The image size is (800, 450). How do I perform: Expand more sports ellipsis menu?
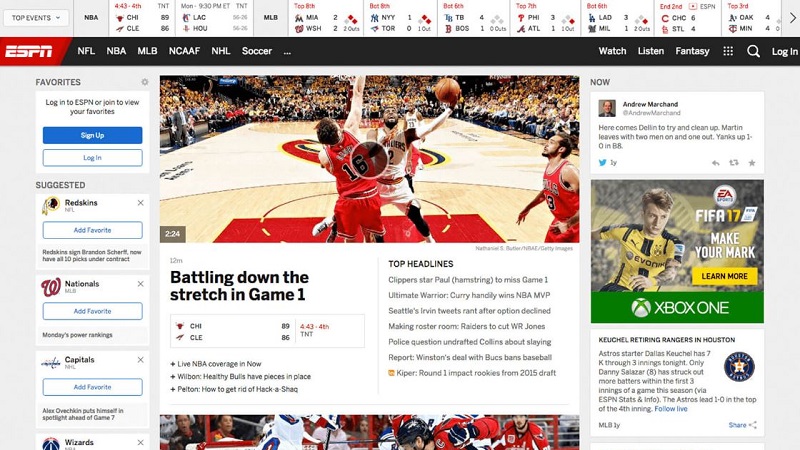287,52
